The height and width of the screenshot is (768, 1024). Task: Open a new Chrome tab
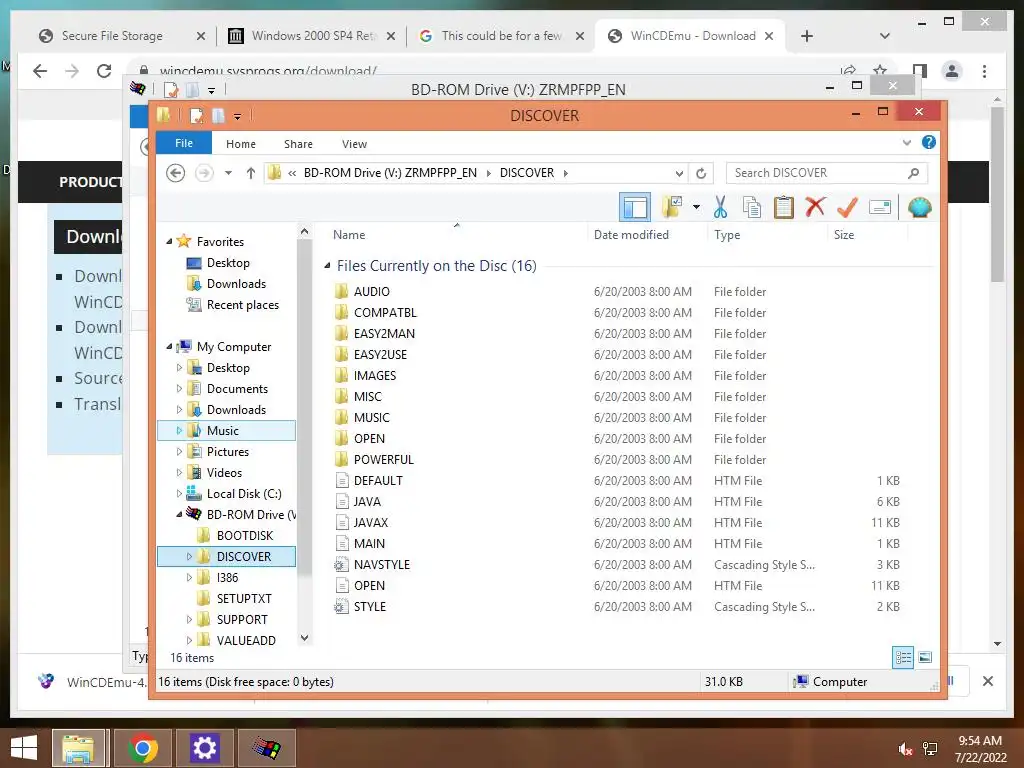point(807,36)
